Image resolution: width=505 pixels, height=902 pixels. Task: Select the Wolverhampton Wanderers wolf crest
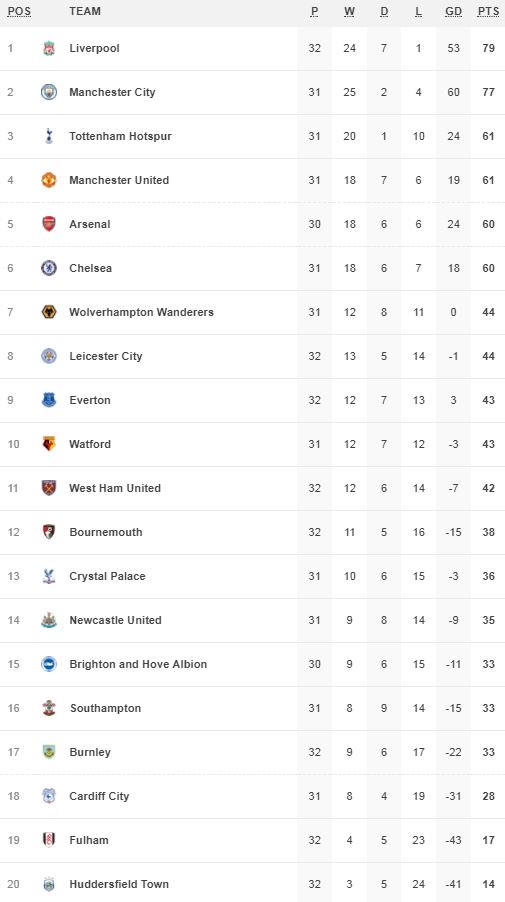click(x=49, y=312)
